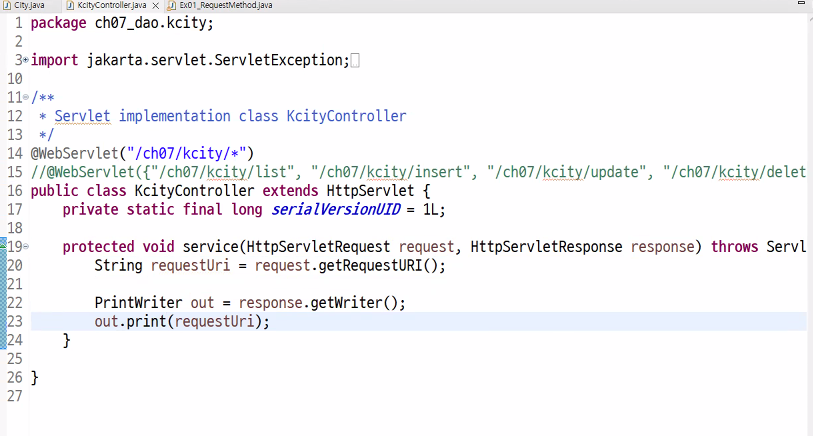
Task: Click PrintWriter type on line 22
Action: [138, 303]
